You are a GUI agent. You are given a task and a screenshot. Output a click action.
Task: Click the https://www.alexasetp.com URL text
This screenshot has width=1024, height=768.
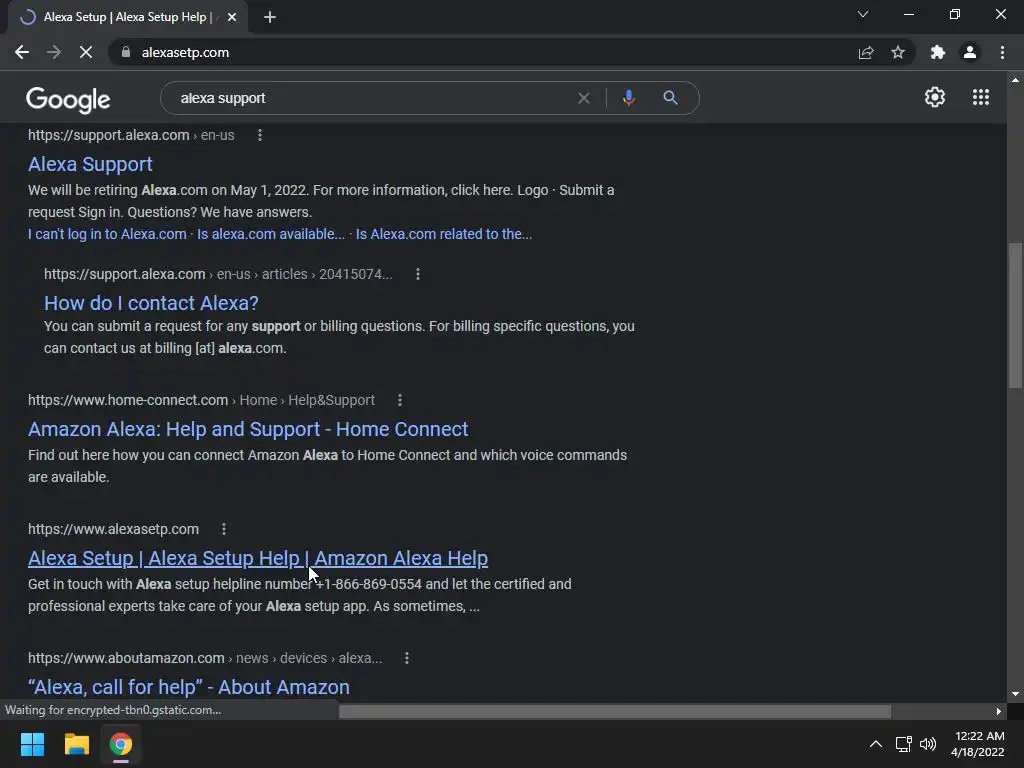point(114,529)
